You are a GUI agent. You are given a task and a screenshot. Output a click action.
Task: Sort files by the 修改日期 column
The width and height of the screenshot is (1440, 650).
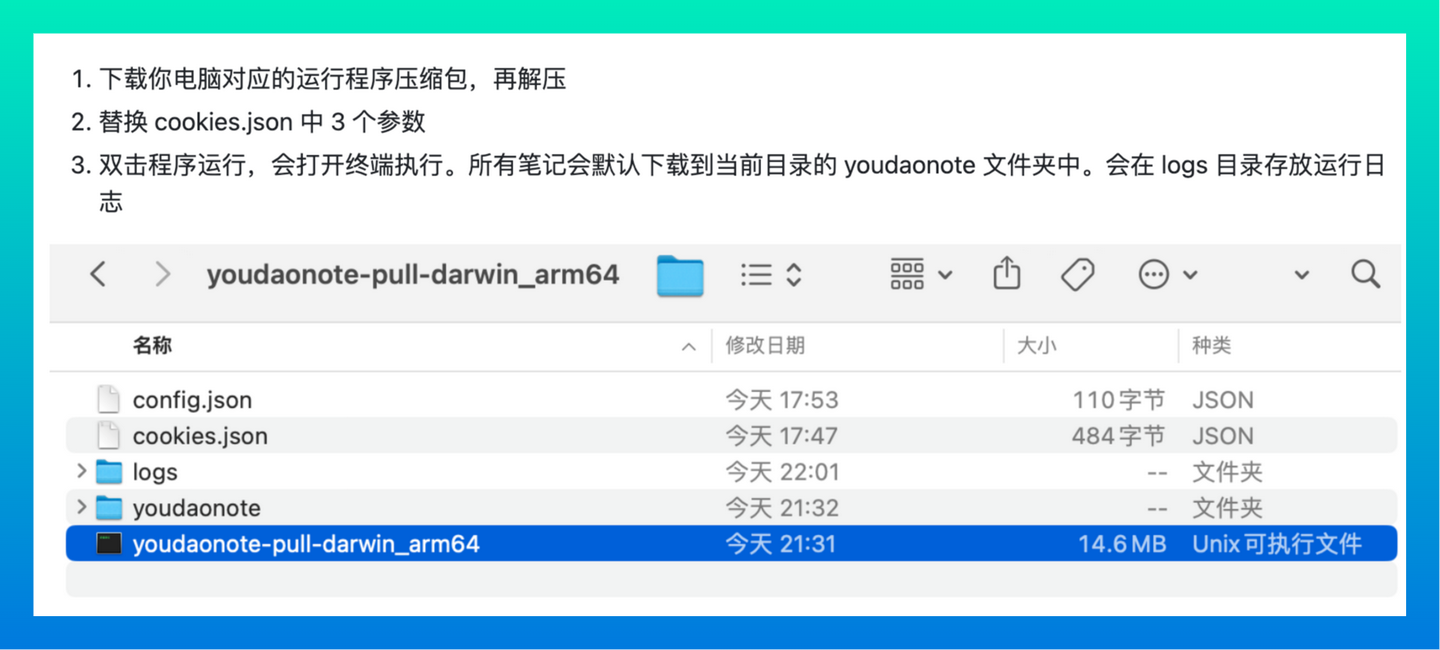[x=765, y=345]
